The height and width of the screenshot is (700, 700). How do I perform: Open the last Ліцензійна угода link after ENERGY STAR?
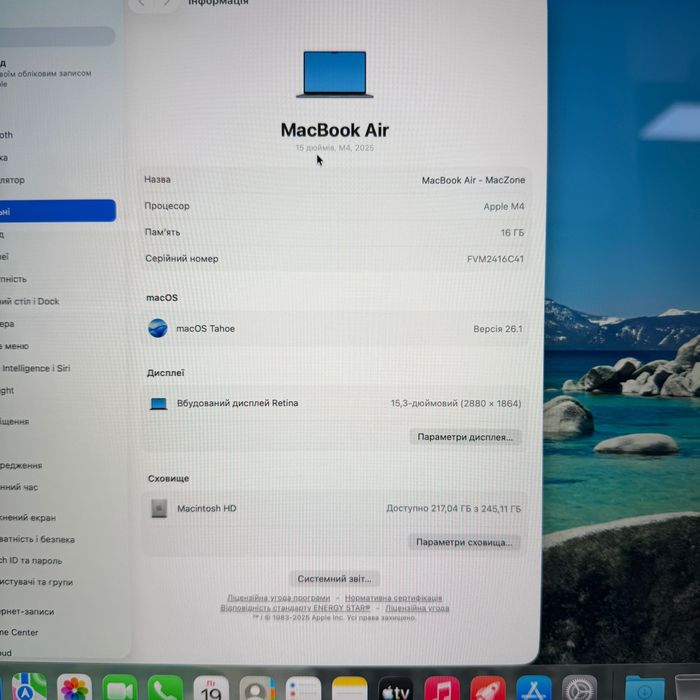pyautogui.click(x=417, y=608)
